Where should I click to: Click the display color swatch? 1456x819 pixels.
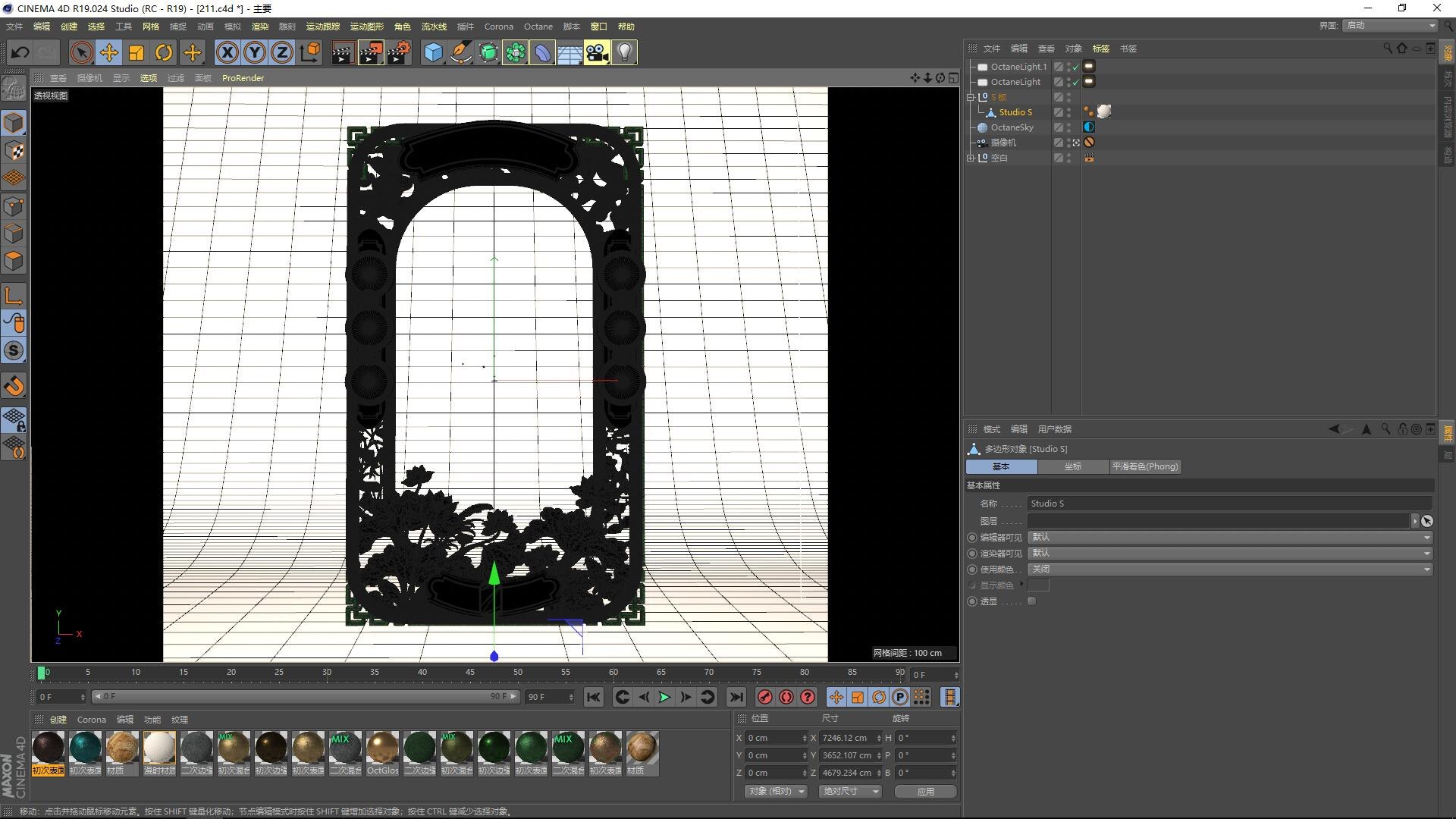(x=1038, y=585)
